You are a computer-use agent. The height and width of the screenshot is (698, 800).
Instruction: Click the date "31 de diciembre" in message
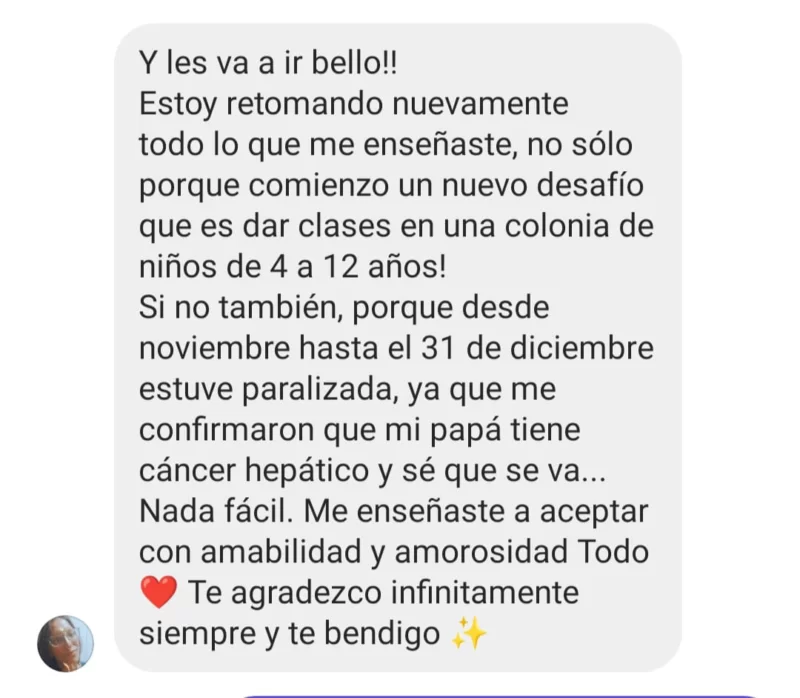point(538,348)
